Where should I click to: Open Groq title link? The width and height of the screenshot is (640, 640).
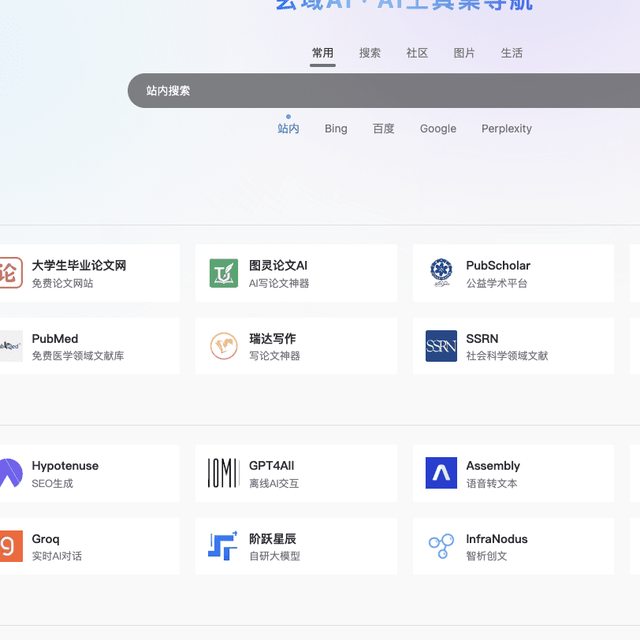46,539
